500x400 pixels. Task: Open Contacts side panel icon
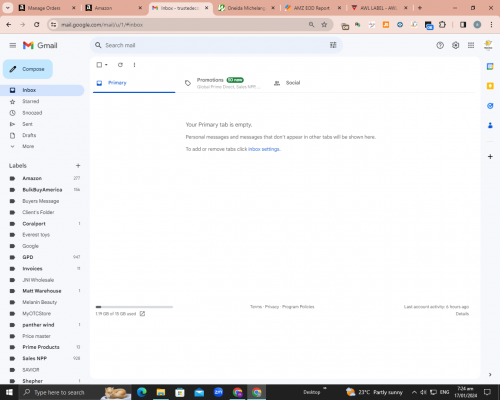point(490,125)
